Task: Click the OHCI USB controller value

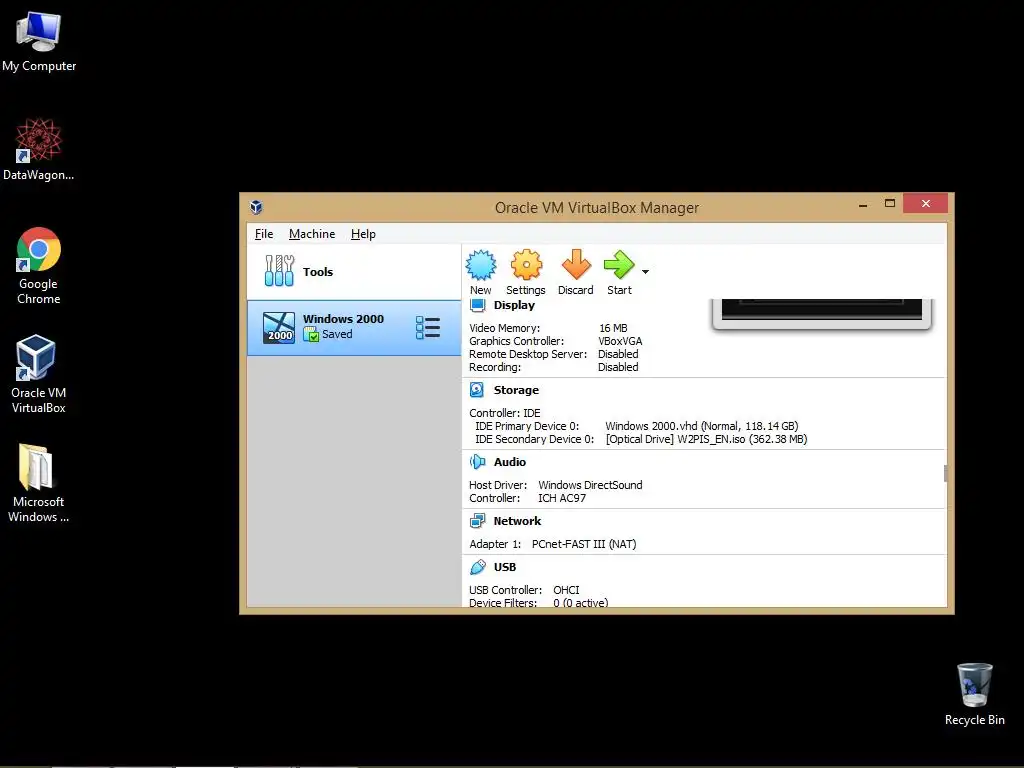Action: [x=566, y=590]
